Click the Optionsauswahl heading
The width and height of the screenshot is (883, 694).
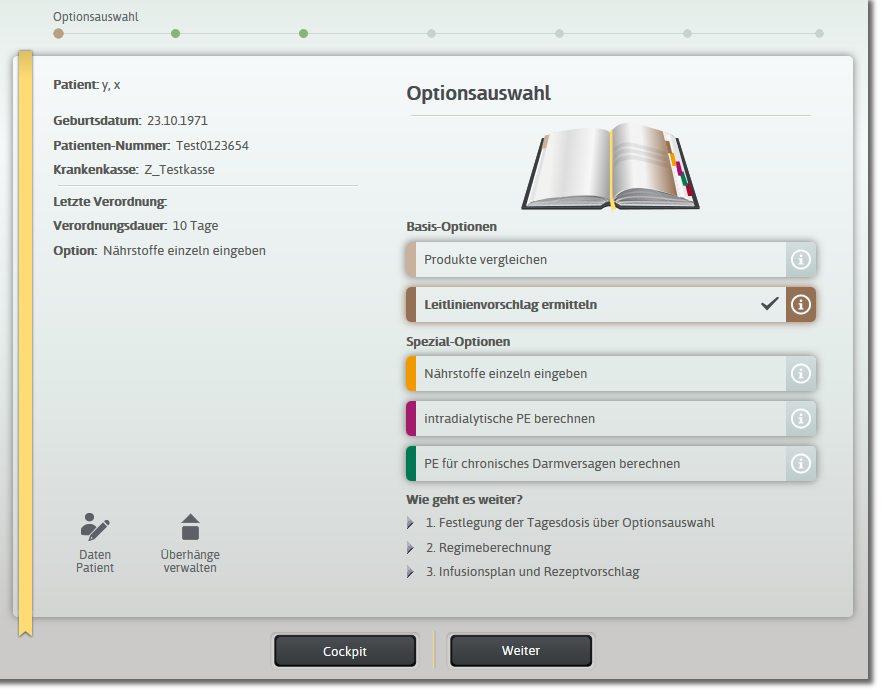tap(479, 94)
